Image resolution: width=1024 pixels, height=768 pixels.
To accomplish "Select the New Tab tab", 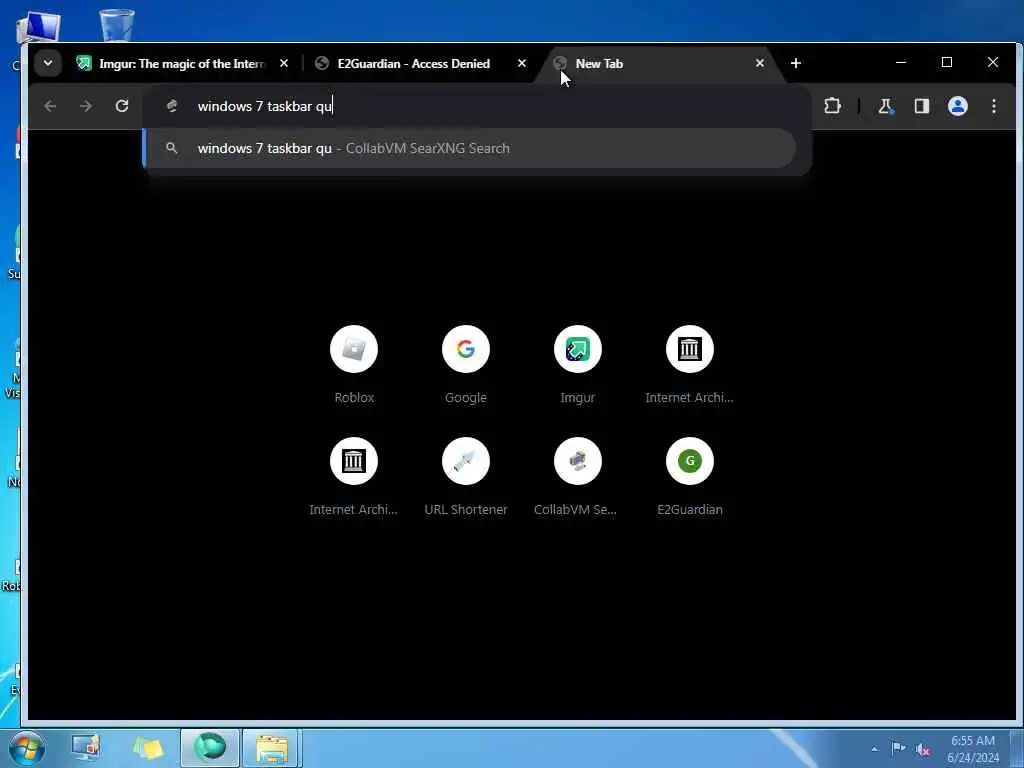I will click(x=660, y=63).
